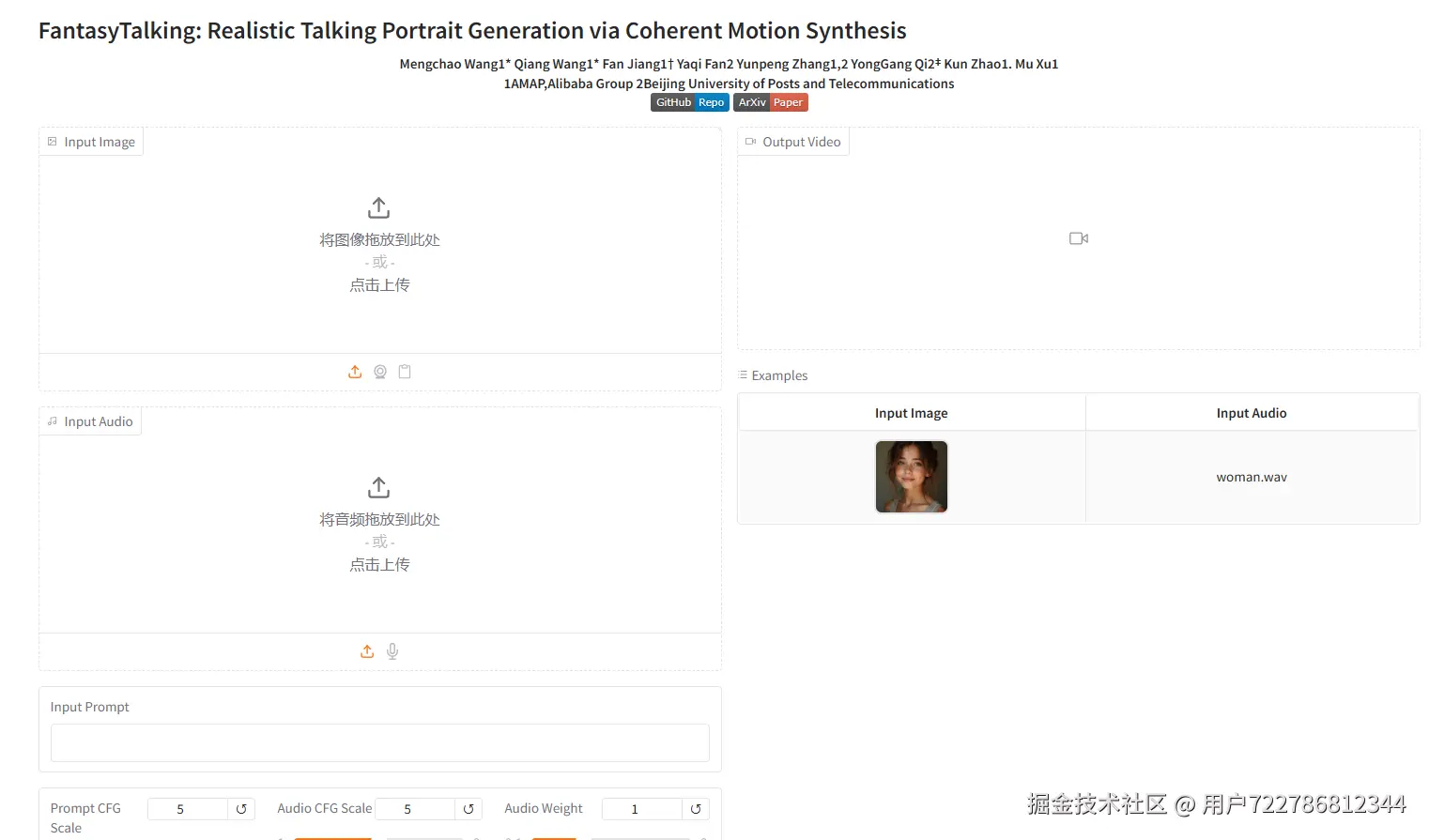The width and height of the screenshot is (1429, 840).
Task: Click the audio drop area to upload
Action: [x=379, y=542]
